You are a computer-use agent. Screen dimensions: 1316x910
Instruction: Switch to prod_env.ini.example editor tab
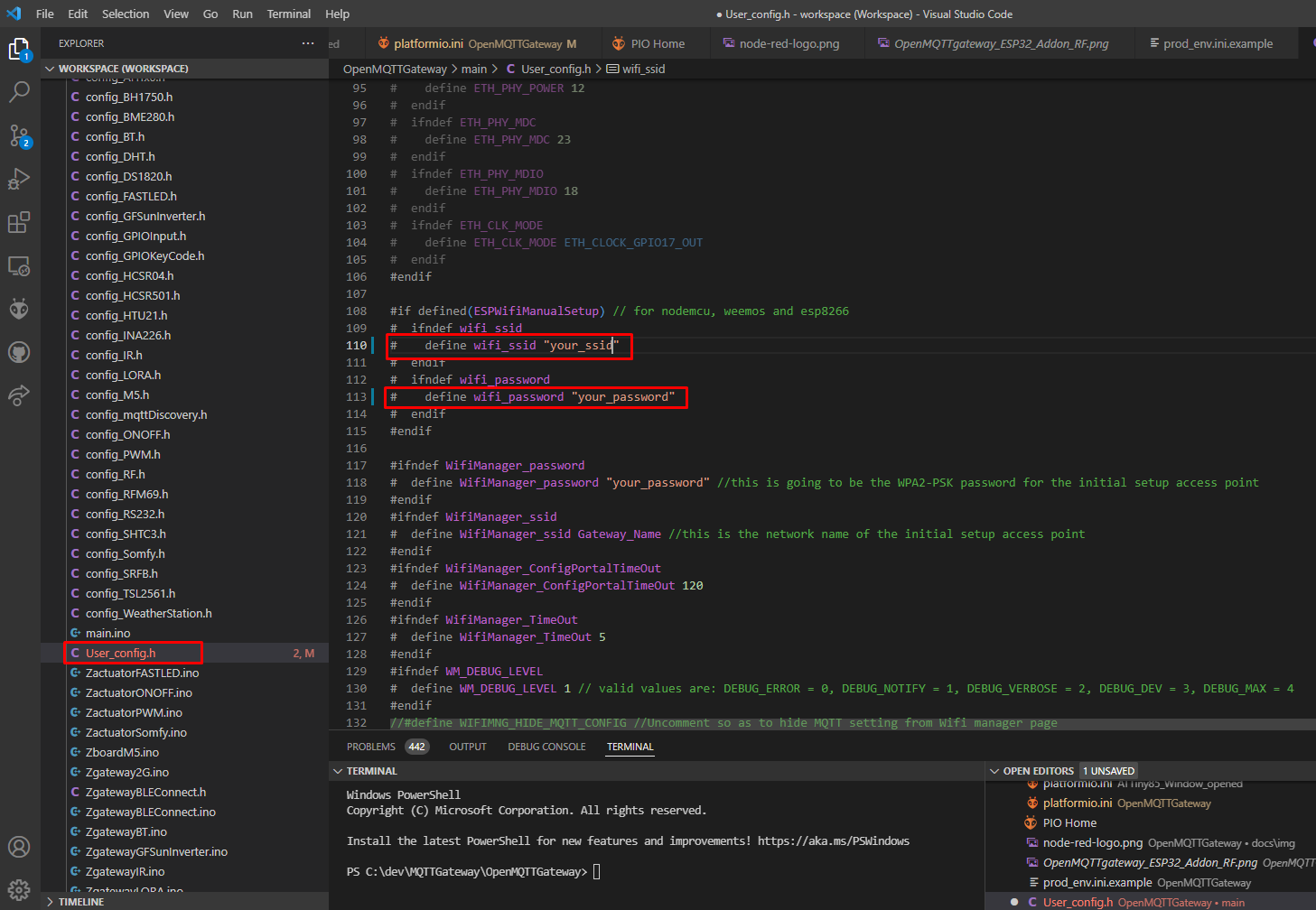coord(1218,43)
